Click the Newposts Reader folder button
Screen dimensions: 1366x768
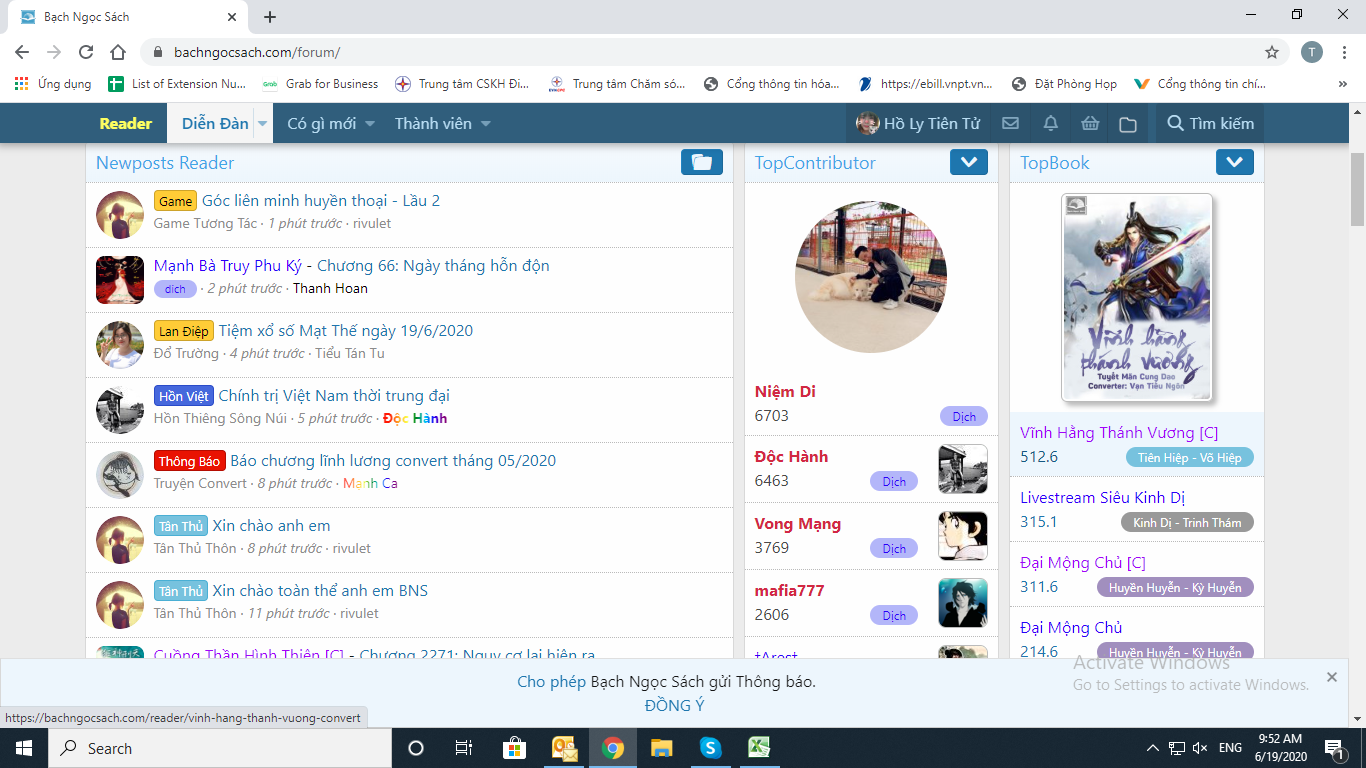[x=701, y=162]
